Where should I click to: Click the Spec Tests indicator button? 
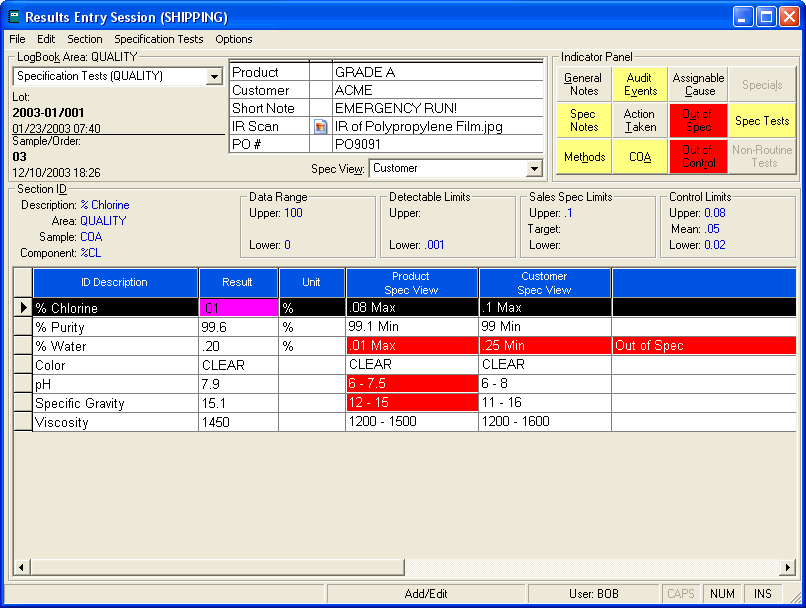[x=762, y=120]
